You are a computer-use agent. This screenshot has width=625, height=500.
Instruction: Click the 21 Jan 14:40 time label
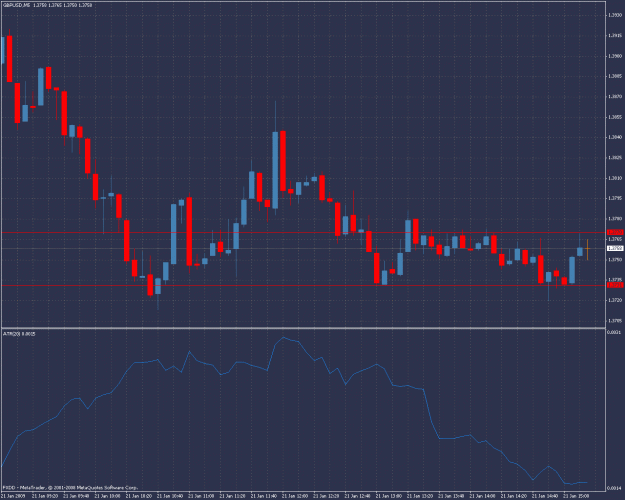(x=544, y=496)
